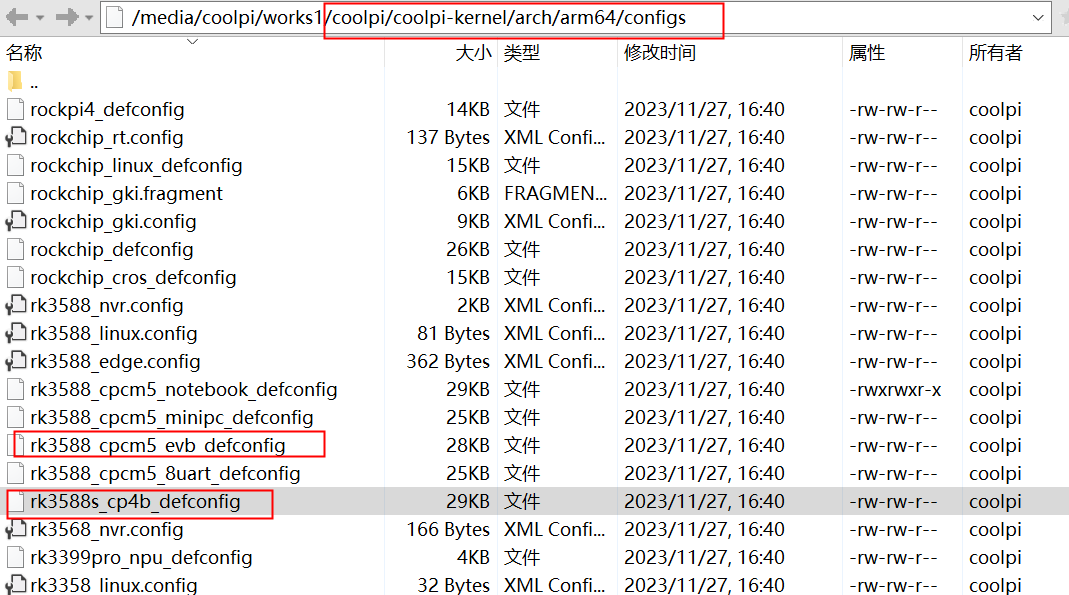
Task: Select the rockchip_gki.fragment file icon
Action: click(x=16, y=193)
